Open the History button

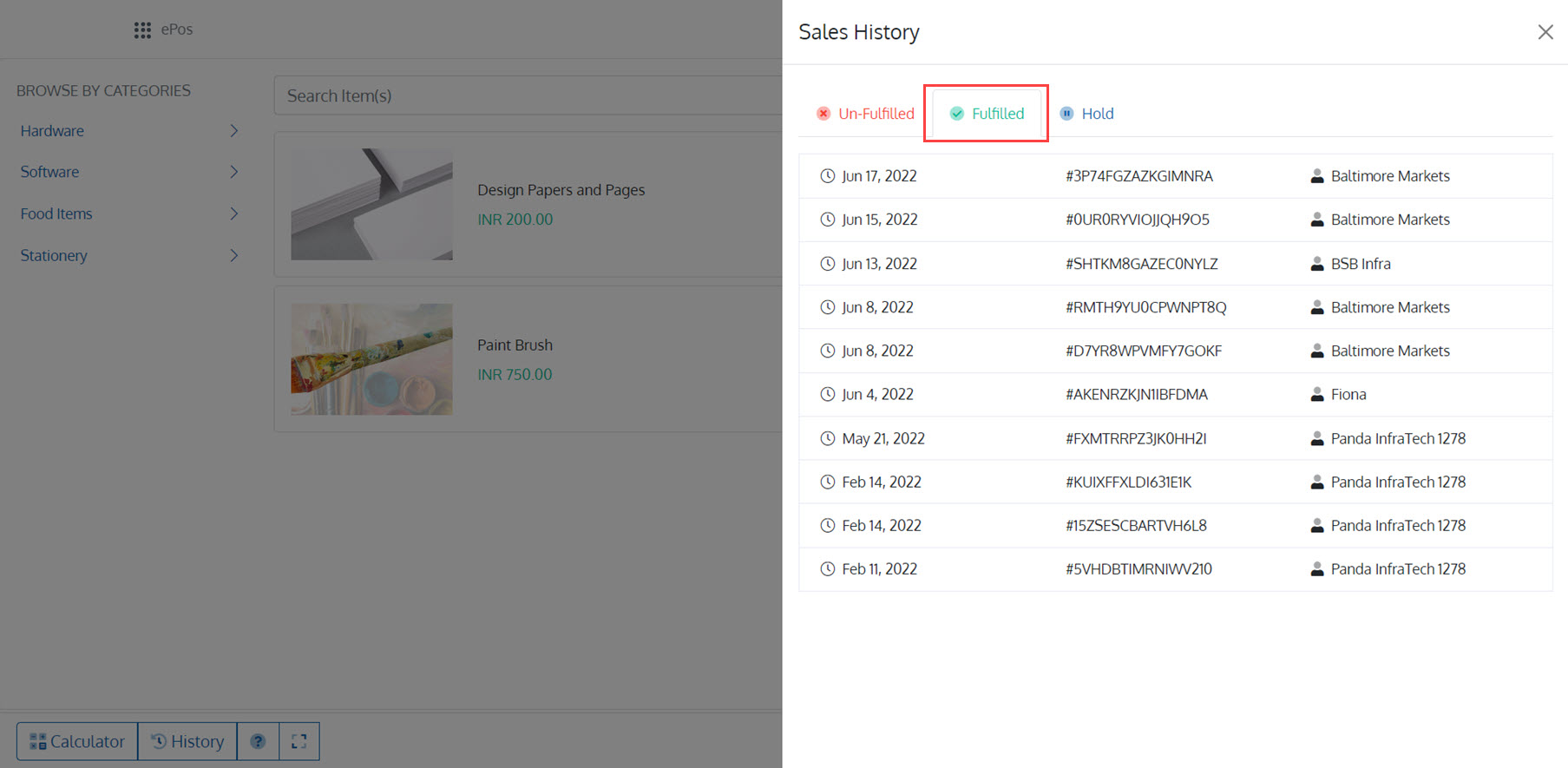pyautogui.click(x=187, y=741)
